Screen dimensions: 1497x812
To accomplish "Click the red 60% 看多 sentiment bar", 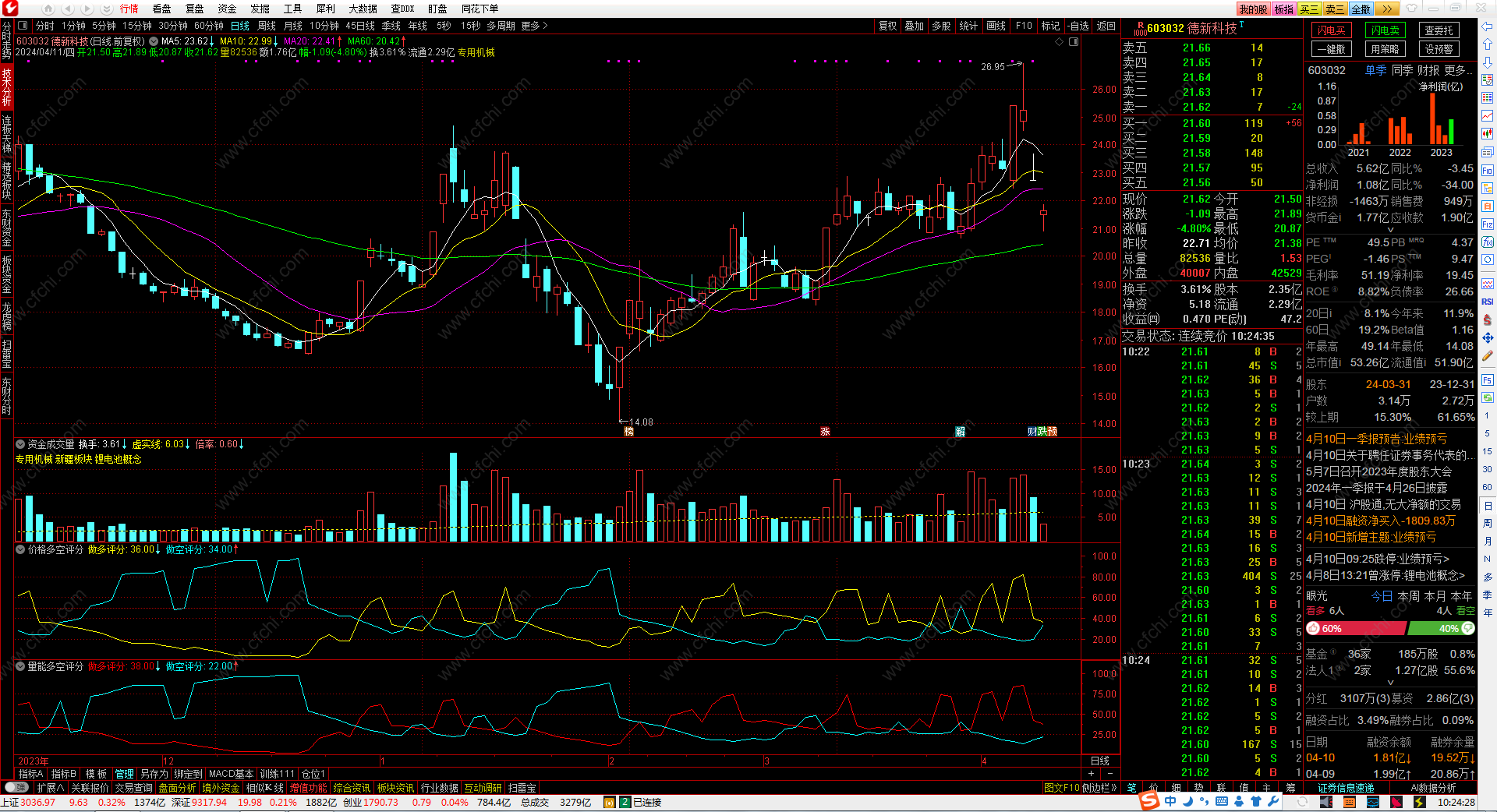I will [x=1356, y=628].
